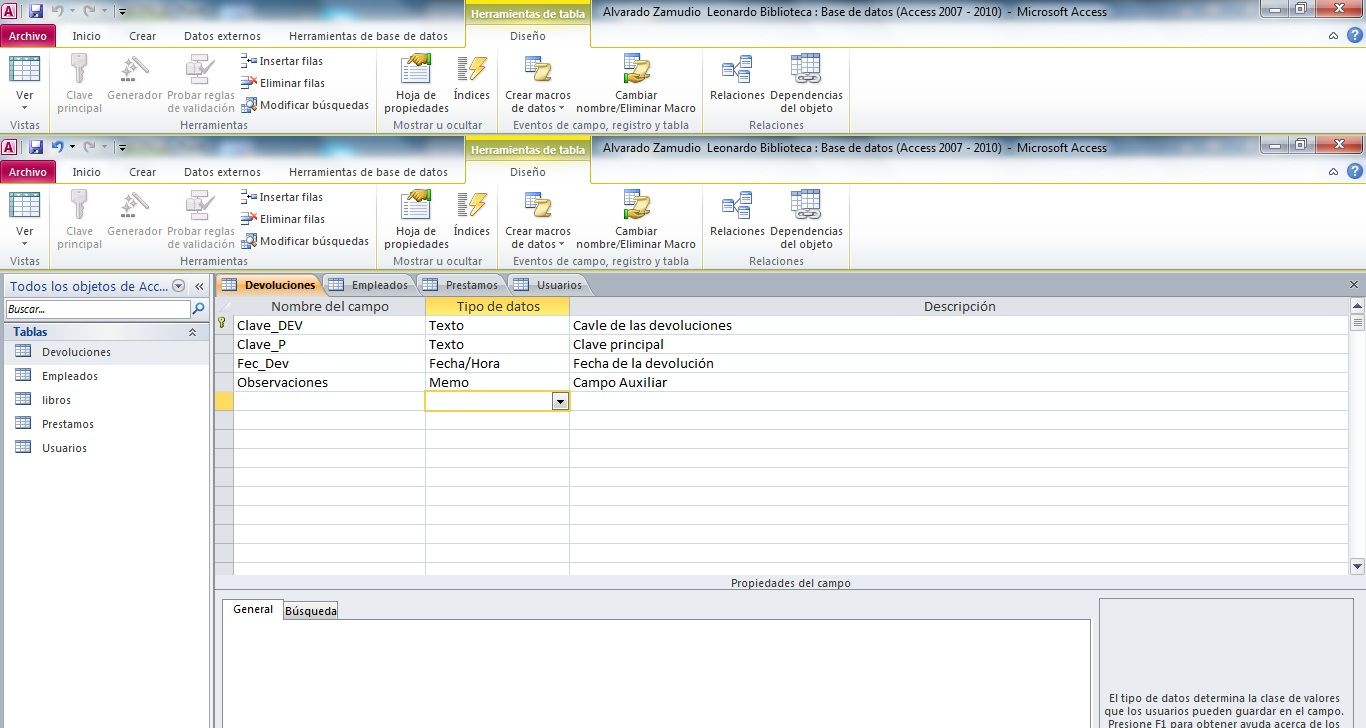
Task: Select the primary key row selector for Clave_DEV
Action: point(224,325)
